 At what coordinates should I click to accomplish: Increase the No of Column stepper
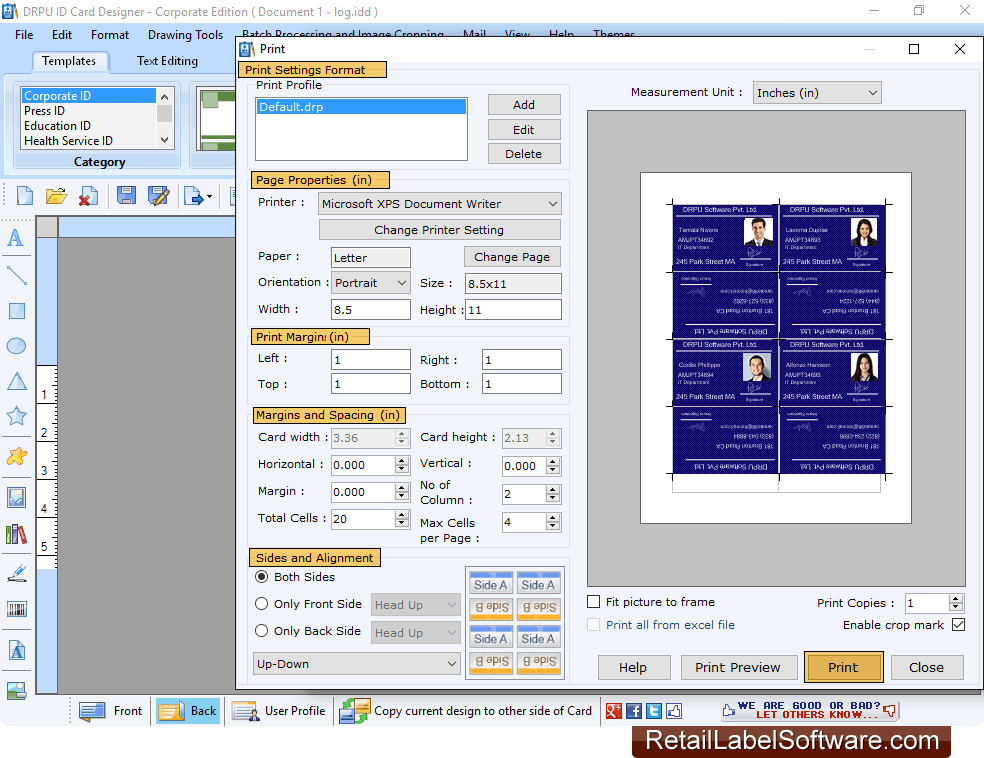coord(550,488)
